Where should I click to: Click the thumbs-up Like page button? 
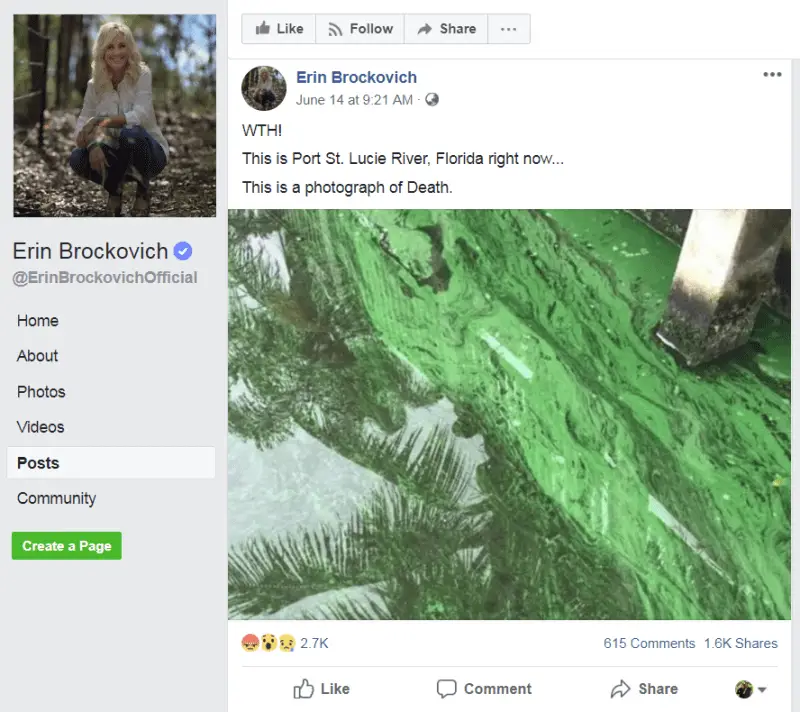tap(279, 29)
